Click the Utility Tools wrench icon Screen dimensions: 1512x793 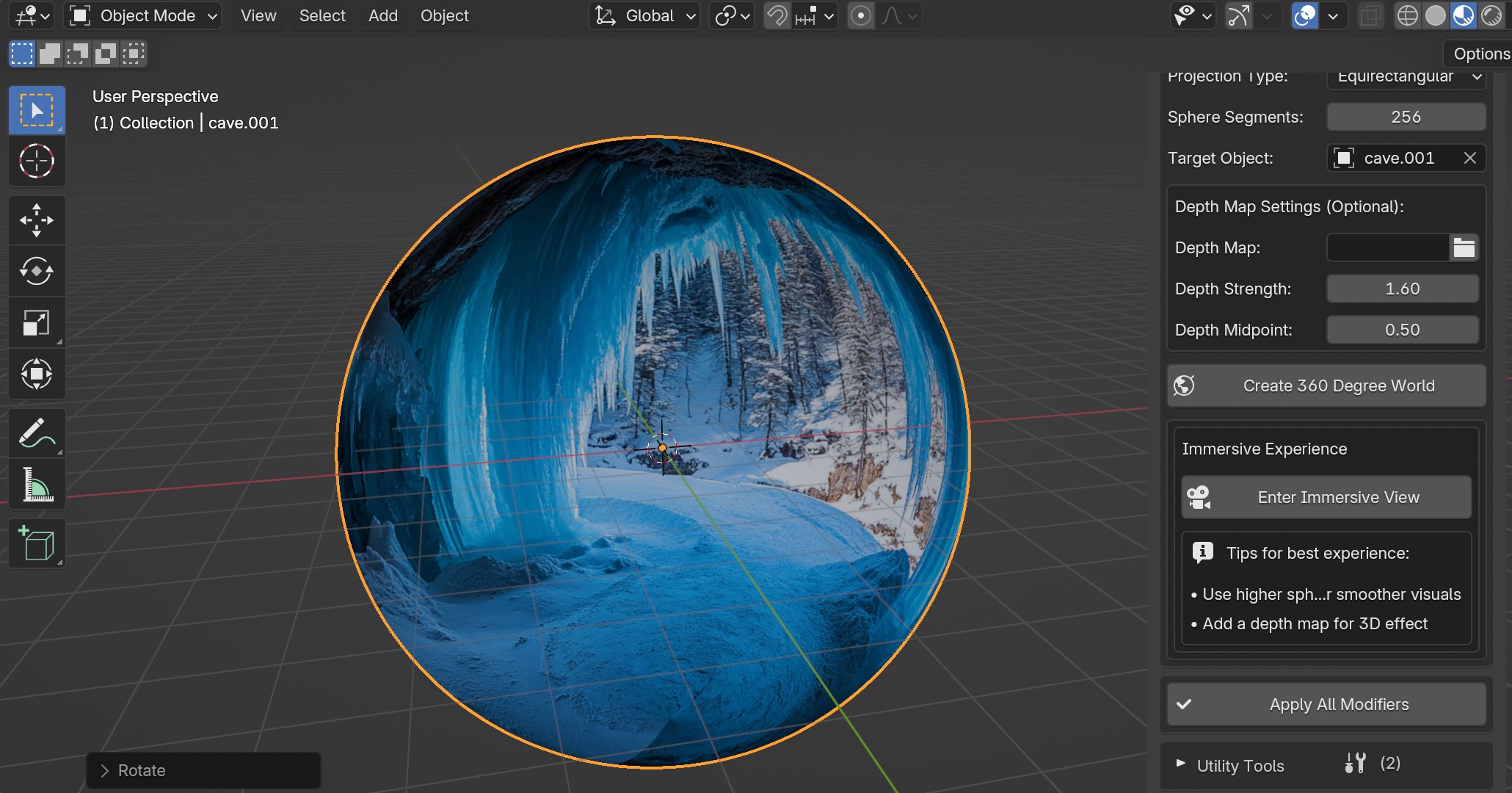(x=1356, y=764)
